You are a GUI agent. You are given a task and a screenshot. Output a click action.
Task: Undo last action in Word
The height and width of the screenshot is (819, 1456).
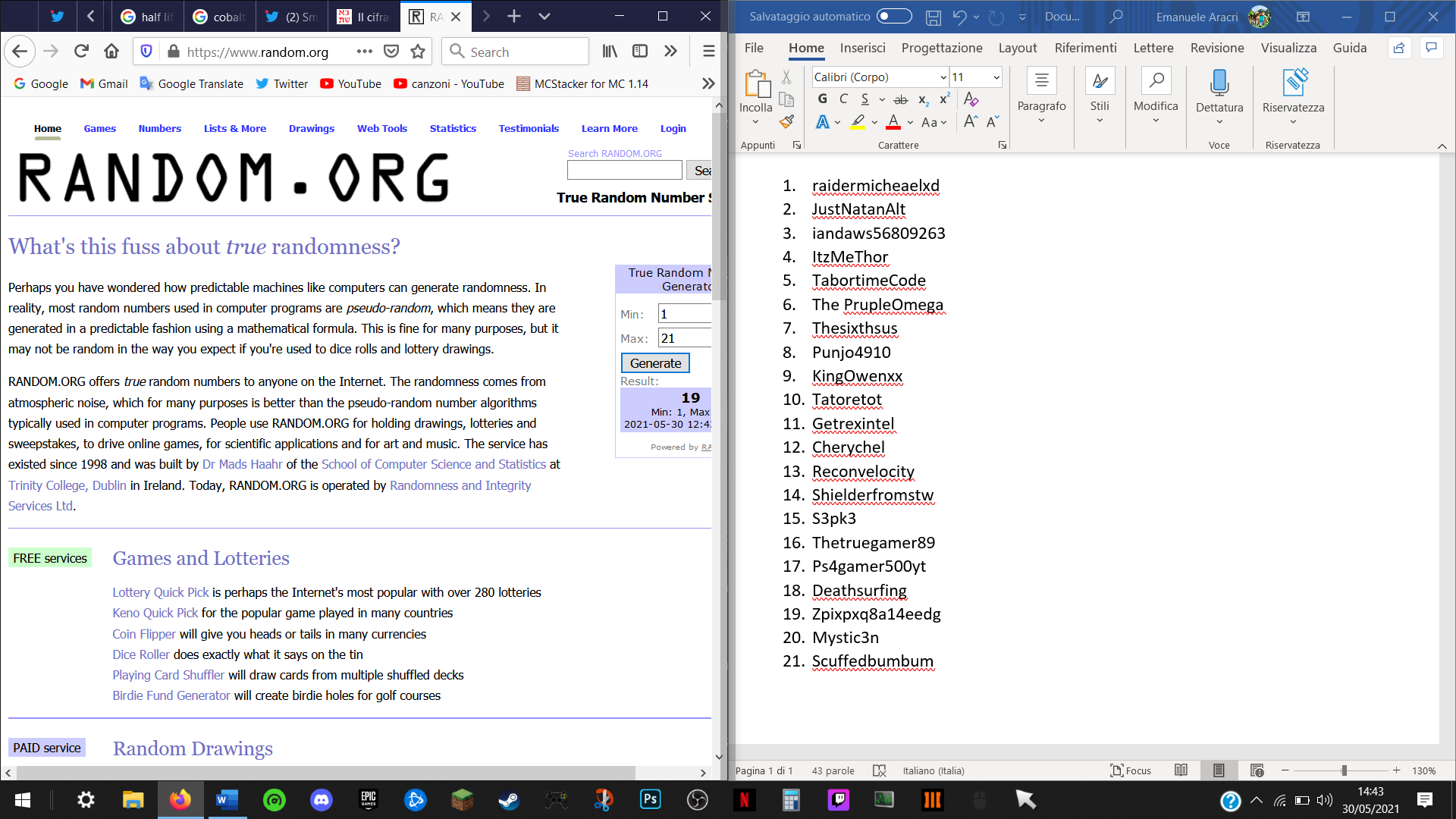pos(960,17)
